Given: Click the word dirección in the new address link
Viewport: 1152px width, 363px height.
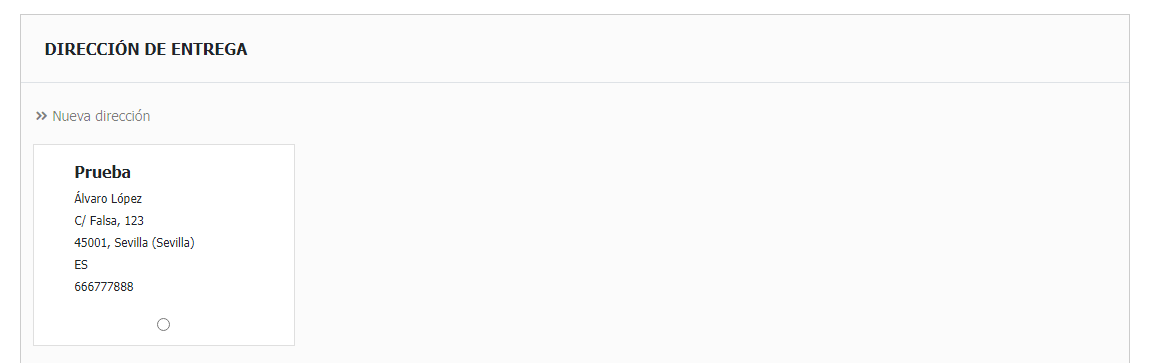Looking at the screenshot, I should 122,116.
